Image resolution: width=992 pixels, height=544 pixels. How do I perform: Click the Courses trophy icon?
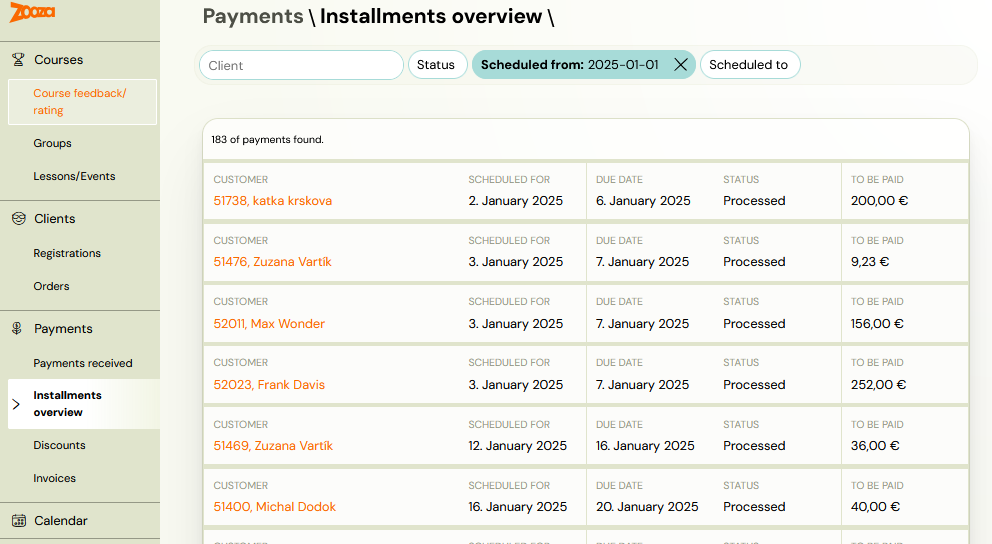pyautogui.click(x=18, y=60)
